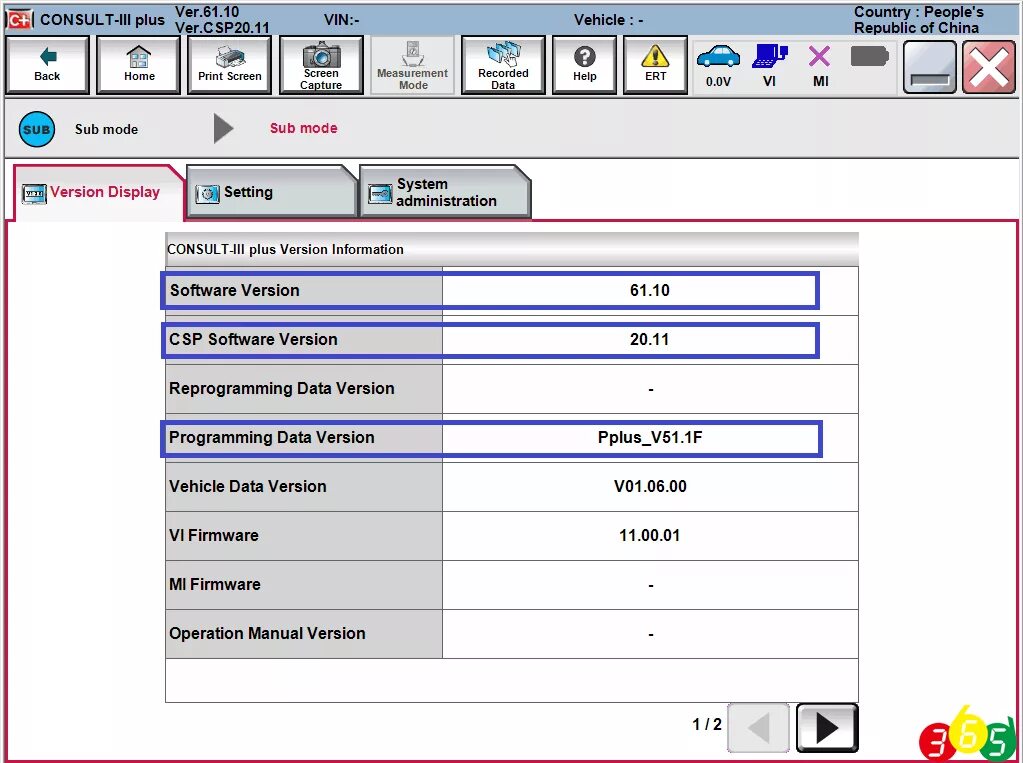The image size is (1023, 763).
Task: Select the Version Display tab
Action: point(99,193)
